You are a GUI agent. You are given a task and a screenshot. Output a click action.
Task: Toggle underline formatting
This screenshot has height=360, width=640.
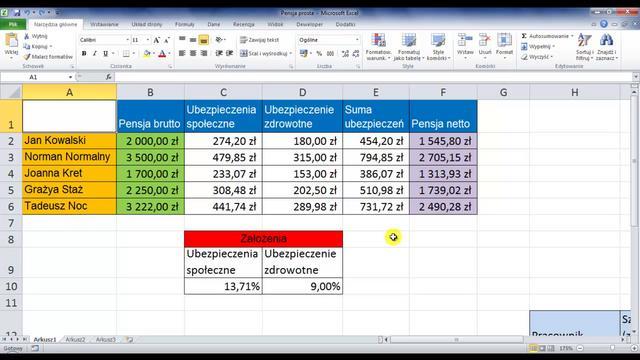pyautogui.click(x=106, y=53)
